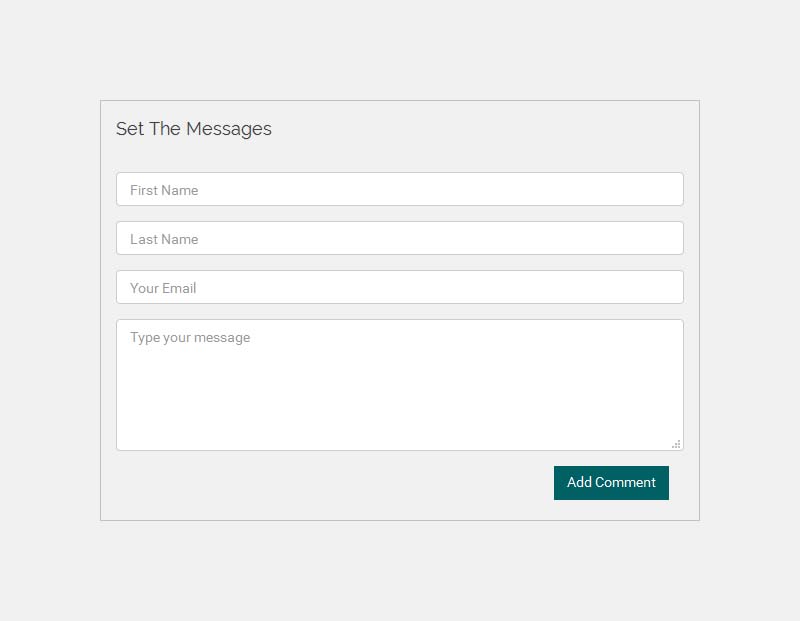Screen dimensions: 800x621
Task: Click the right end of First Name field
Action: point(663,189)
